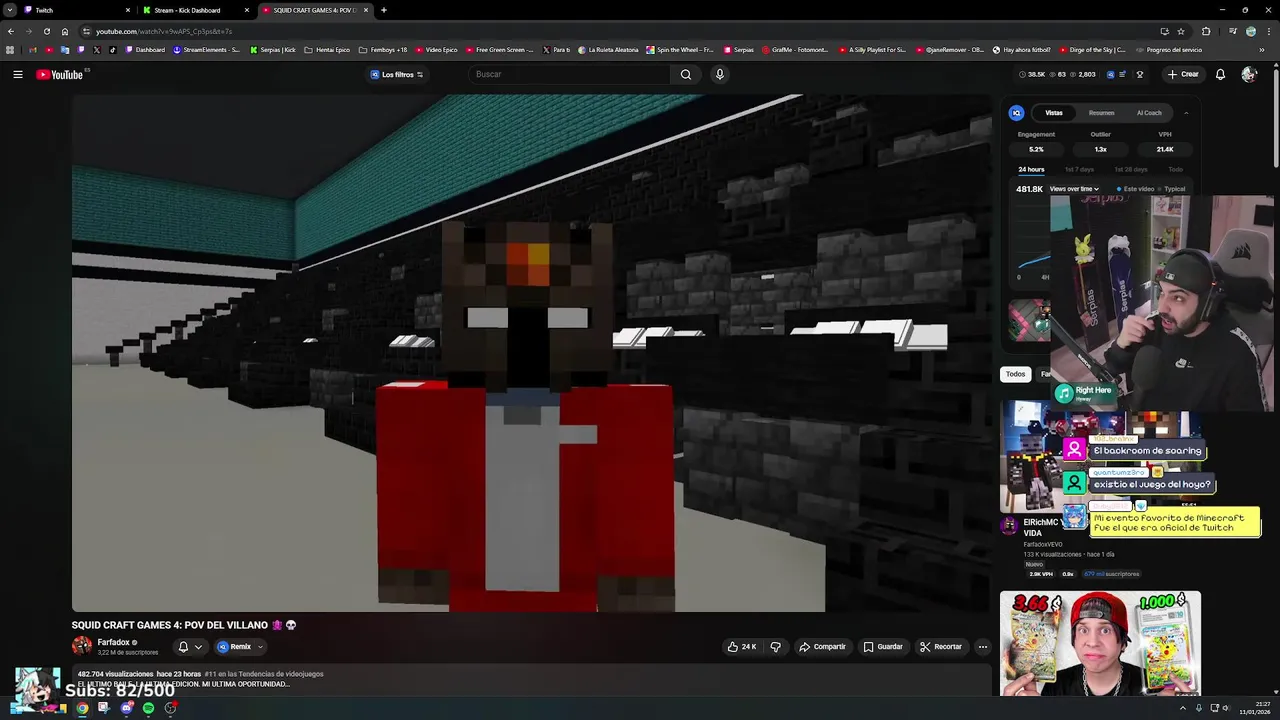Switch to the Vistas tab

[1054, 113]
